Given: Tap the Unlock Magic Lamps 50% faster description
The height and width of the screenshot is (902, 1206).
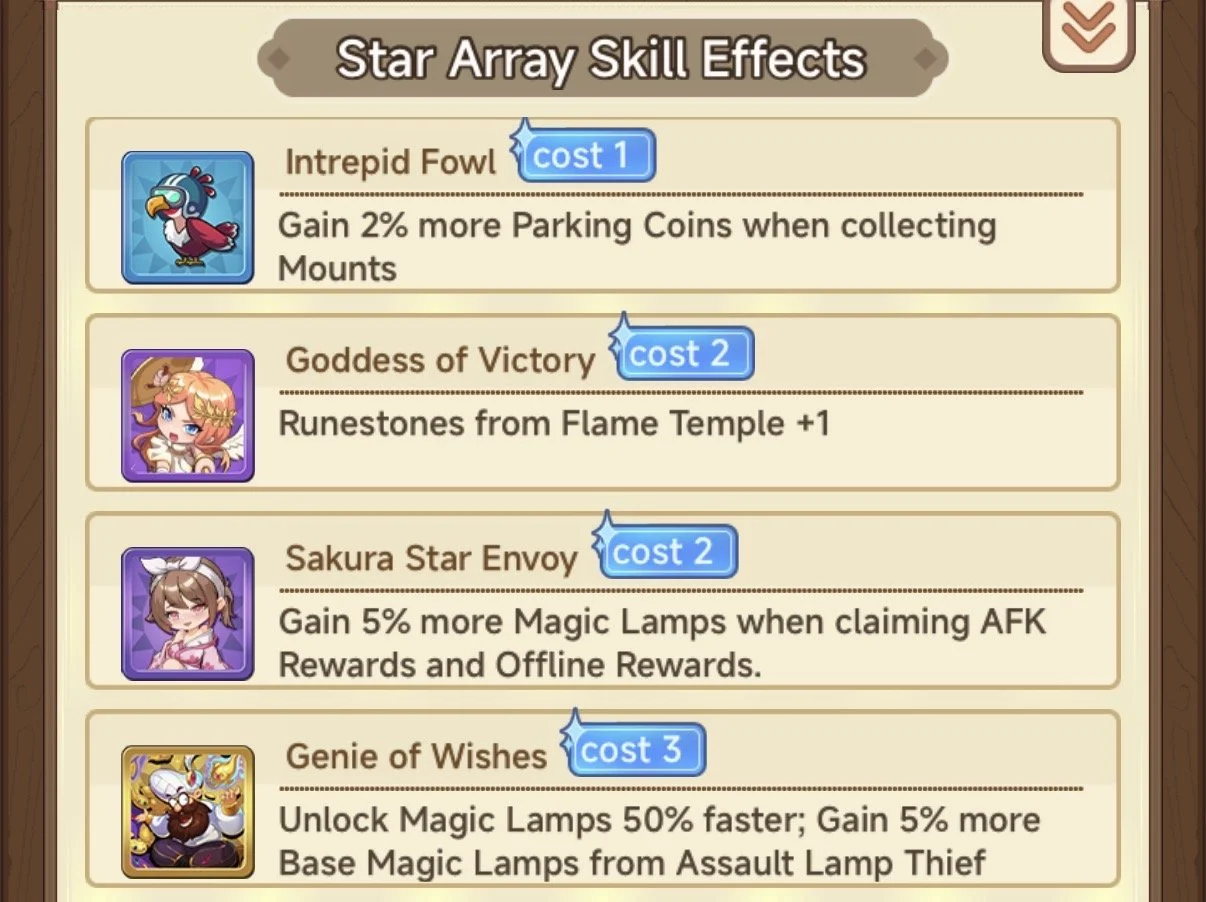Looking at the screenshot, I should (659, 840).
